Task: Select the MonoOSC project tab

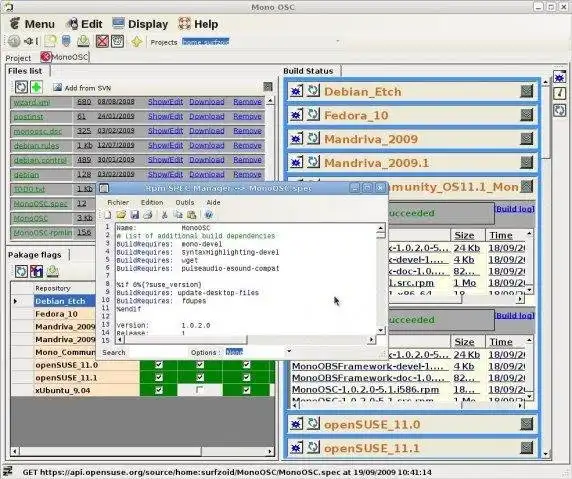Action: (x=65, y=57)
